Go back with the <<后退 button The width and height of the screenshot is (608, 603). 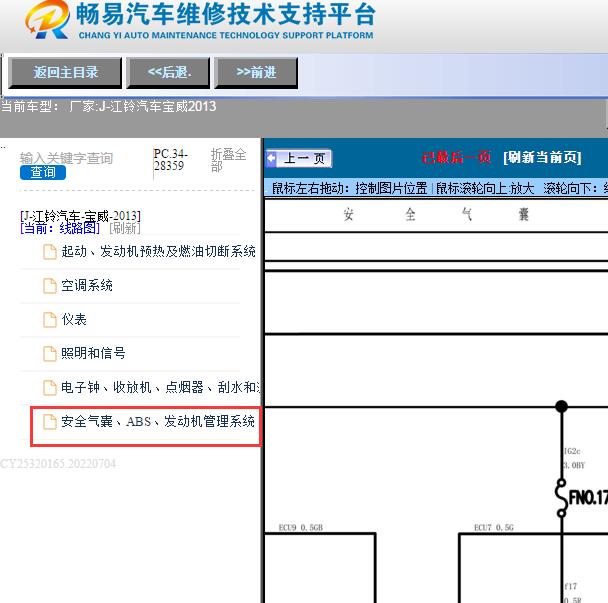168,73
